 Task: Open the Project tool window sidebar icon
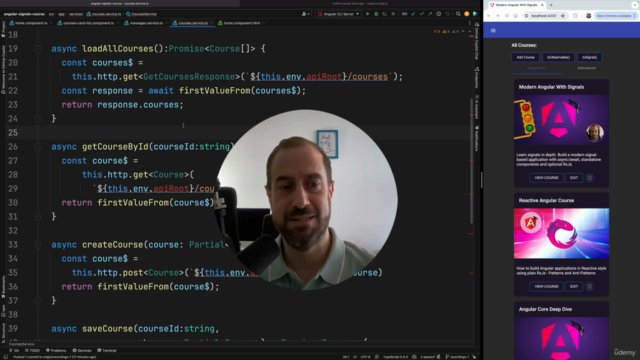[x=3, y=29]
